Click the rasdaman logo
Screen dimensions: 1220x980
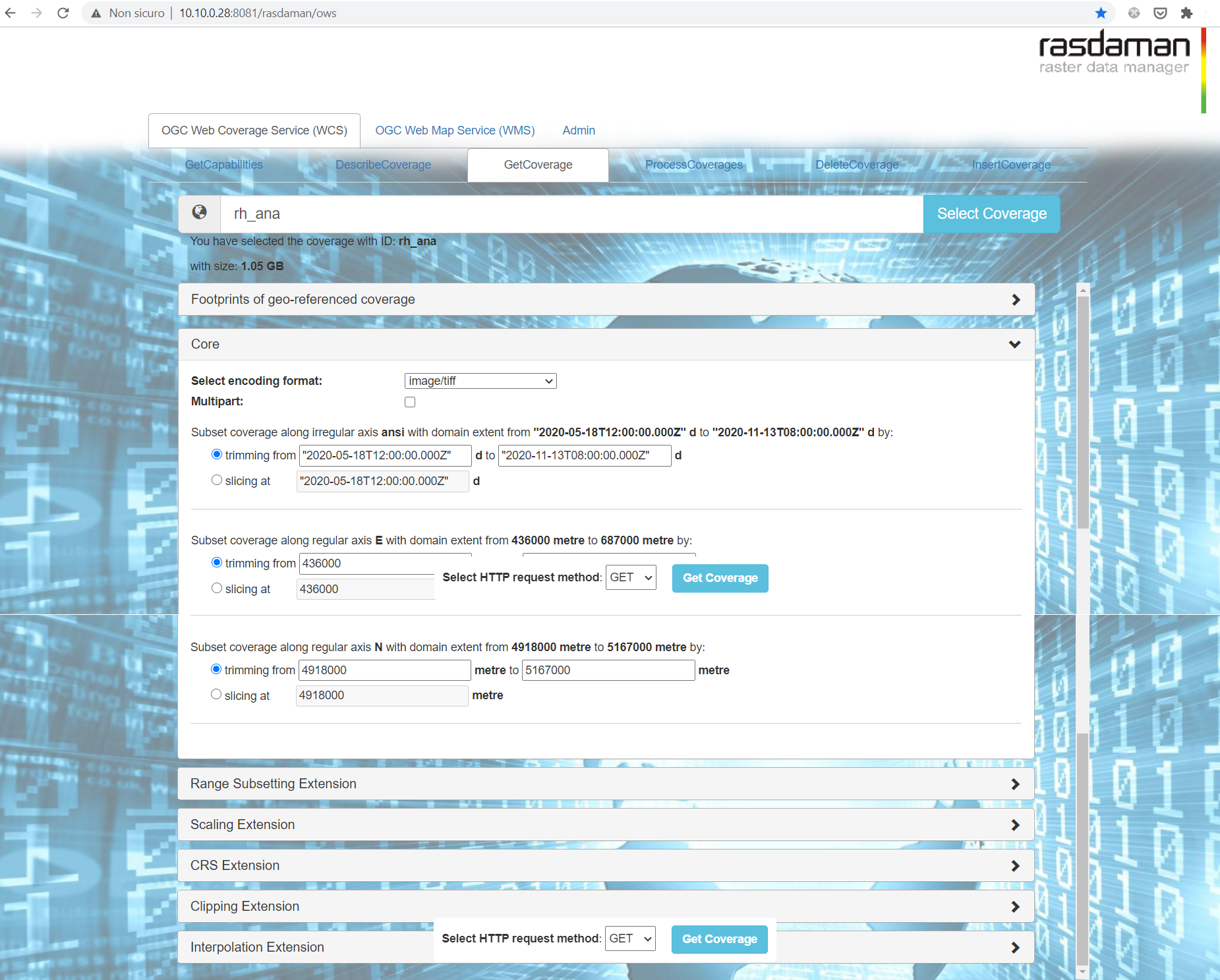pos(1114,53)
